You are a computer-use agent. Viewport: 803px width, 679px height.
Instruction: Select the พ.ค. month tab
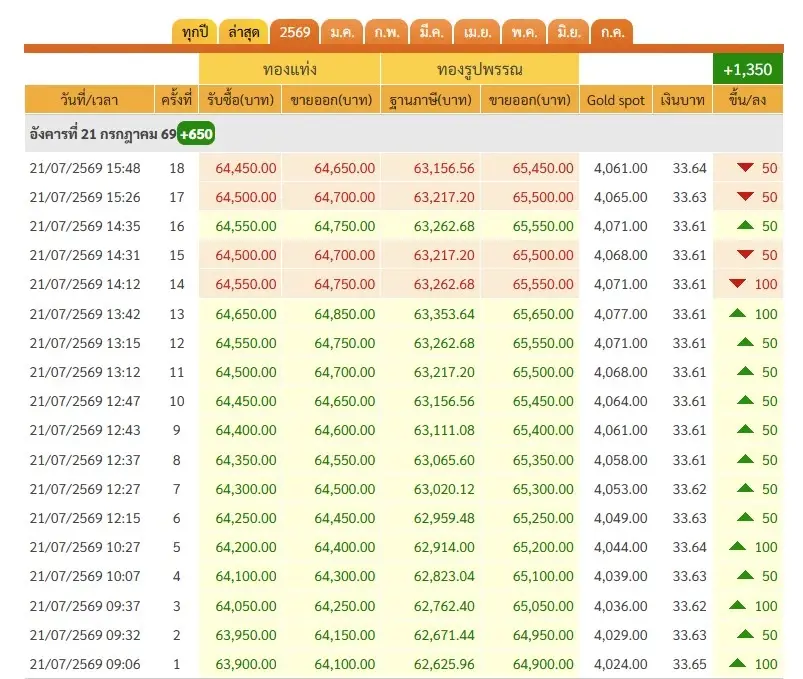point(524,32)
